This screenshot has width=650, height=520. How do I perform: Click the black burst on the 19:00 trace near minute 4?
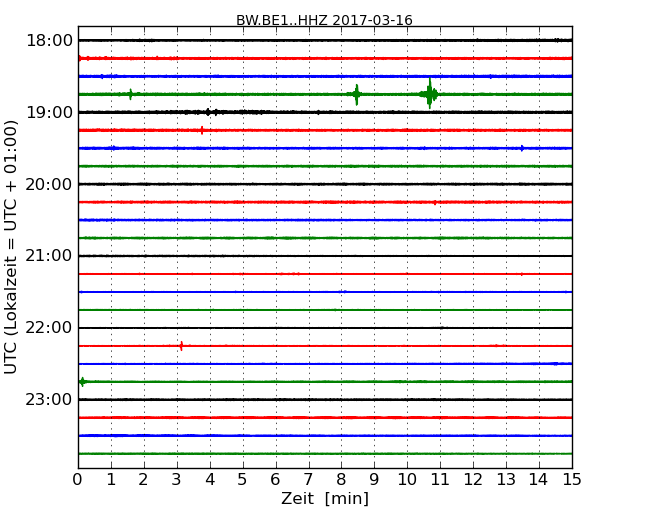(209, 112)
